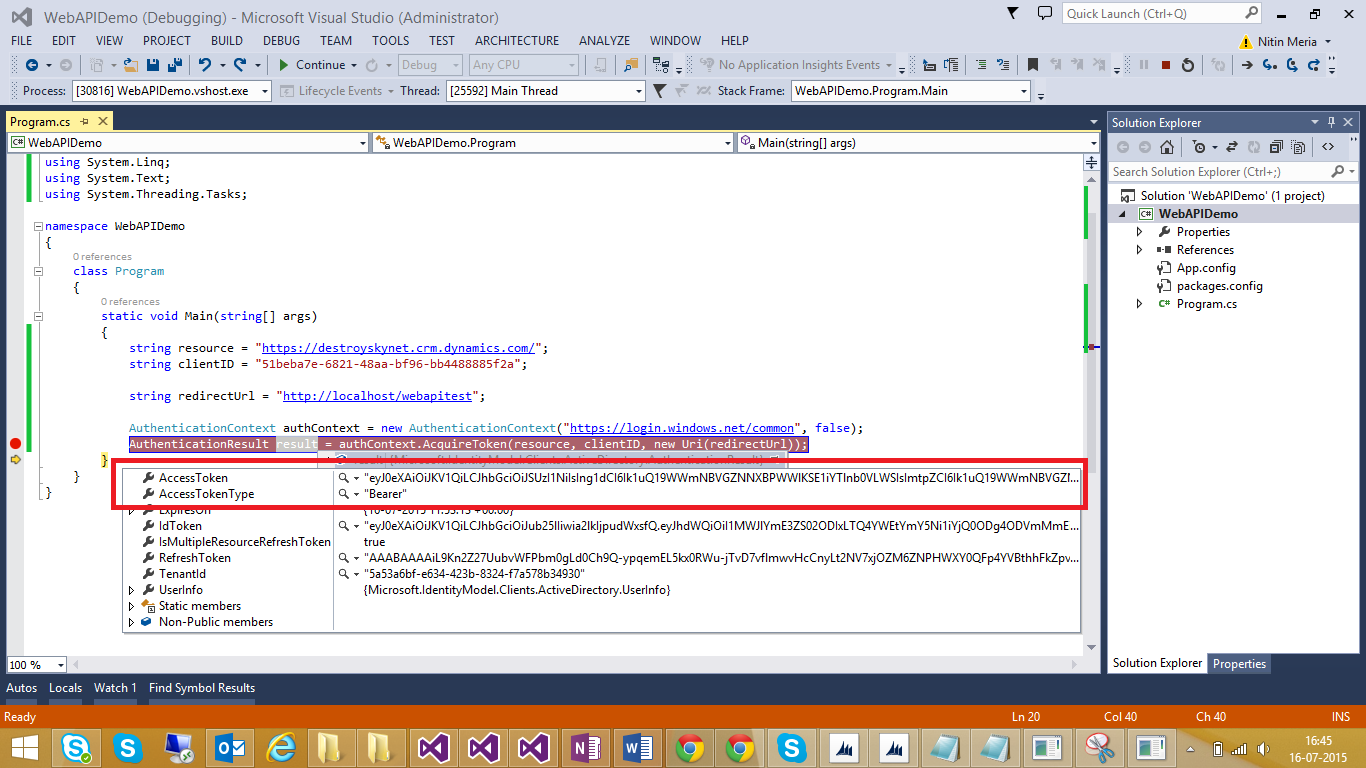Viewport: 1366px width, 768px height.
Task: Open the ANALYZE menu
Action: coord(604,41)
